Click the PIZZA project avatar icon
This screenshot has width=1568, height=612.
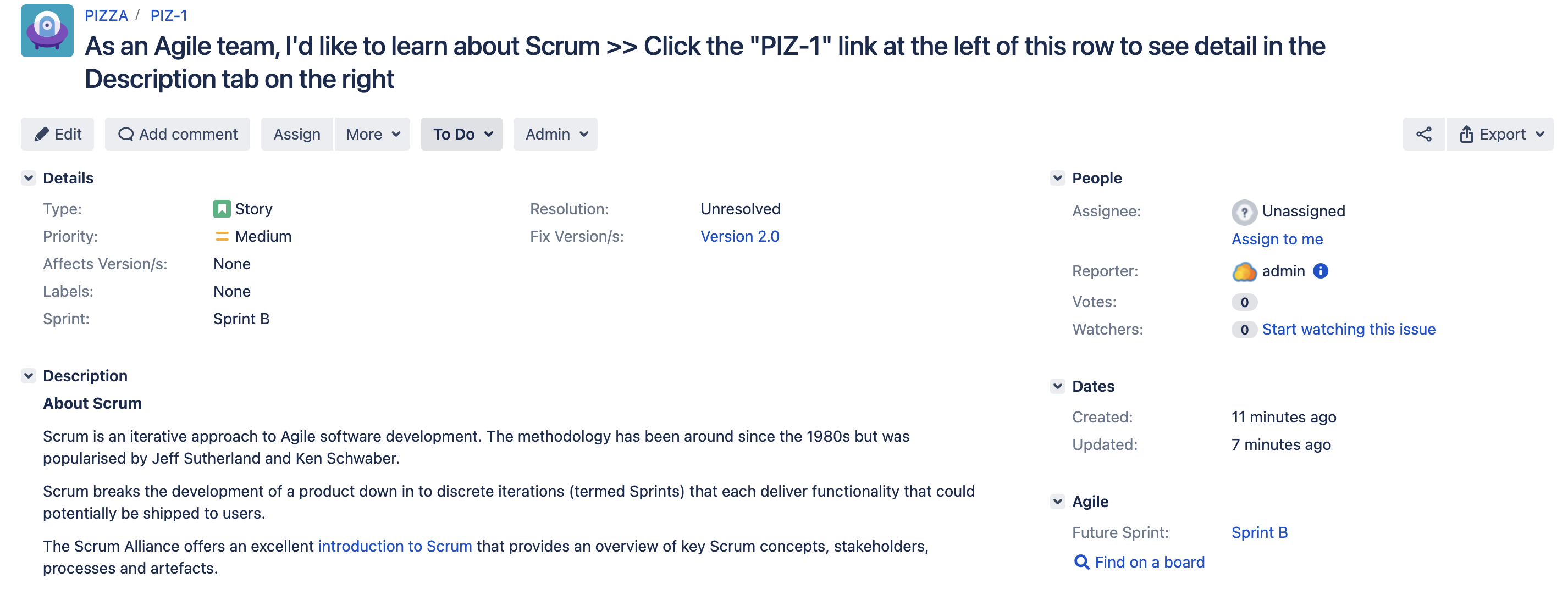click(47, 30)
